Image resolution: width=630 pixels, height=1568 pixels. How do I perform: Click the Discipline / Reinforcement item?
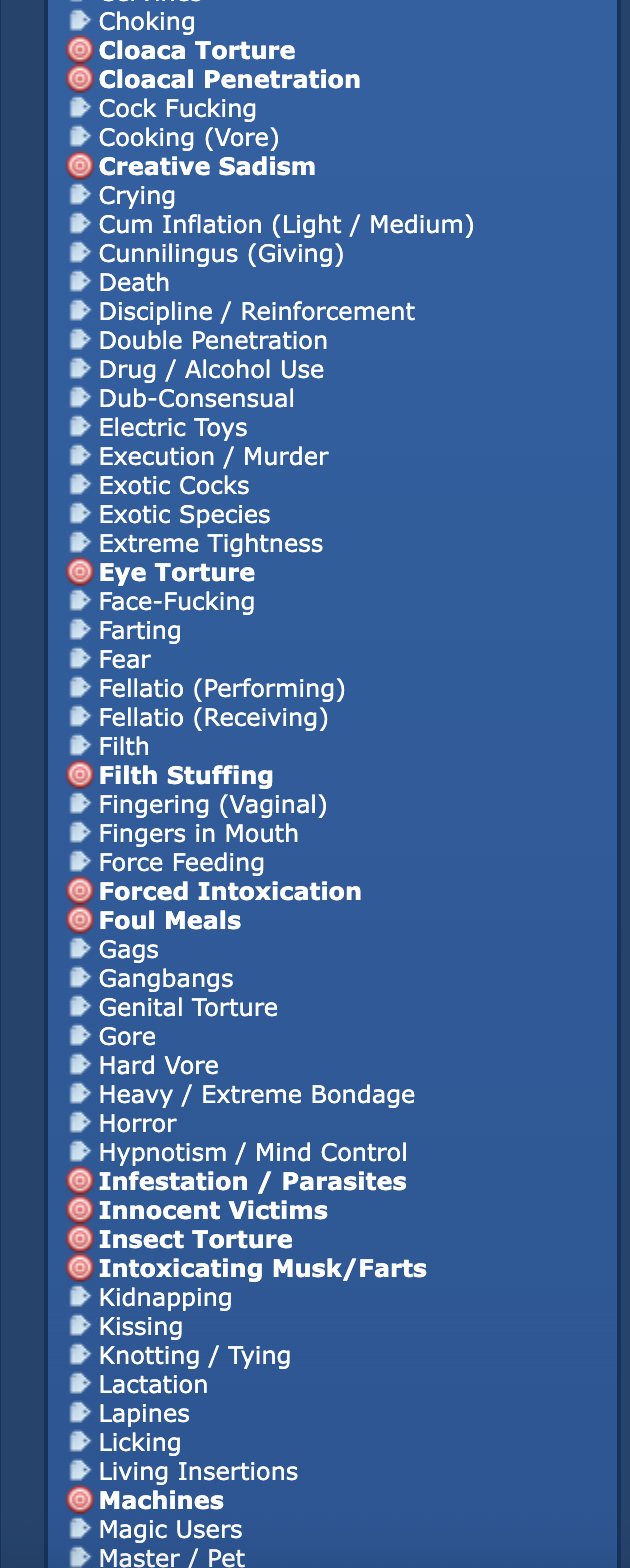click(x=257, y=312)
